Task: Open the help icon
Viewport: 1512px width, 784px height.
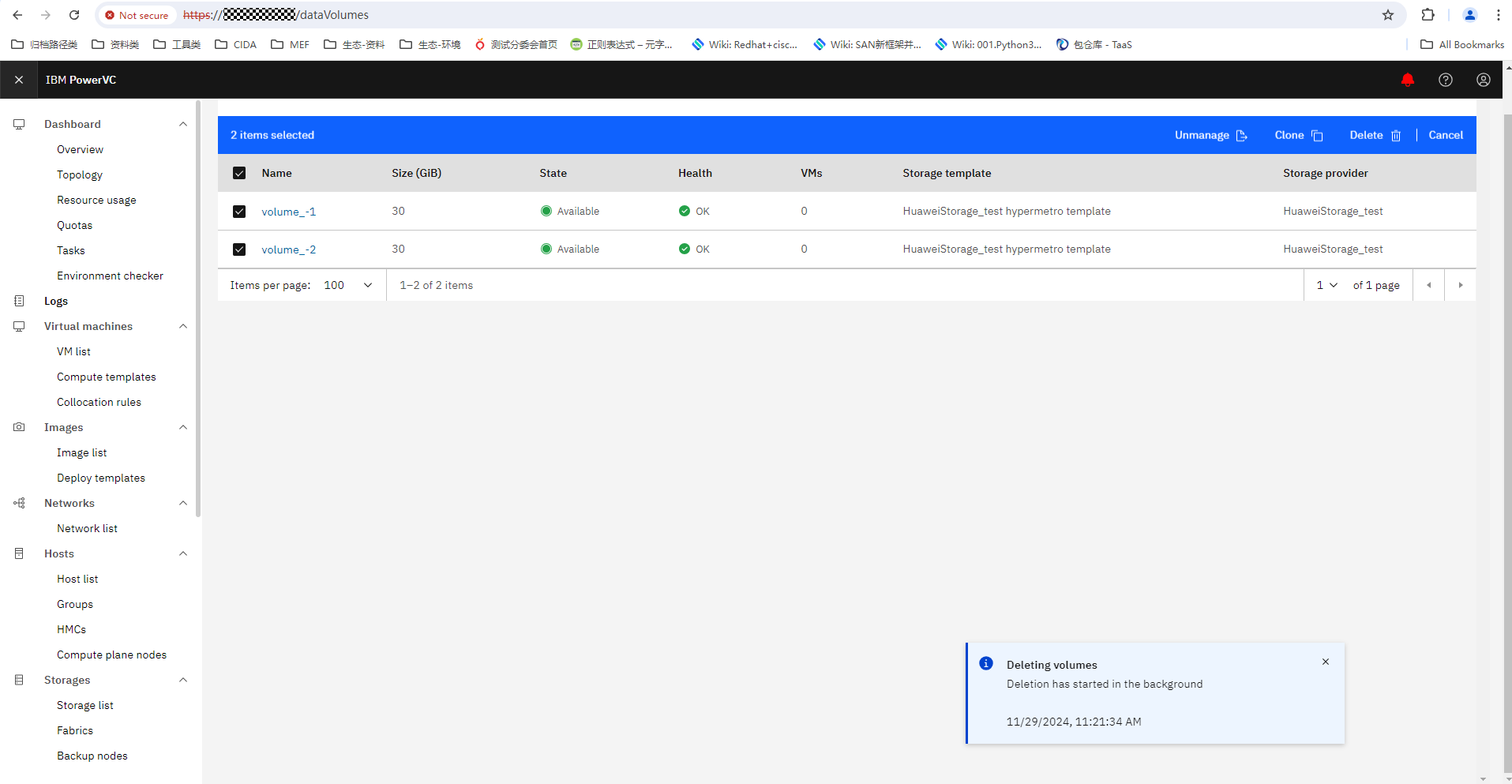Action: tap(1445, 80)
